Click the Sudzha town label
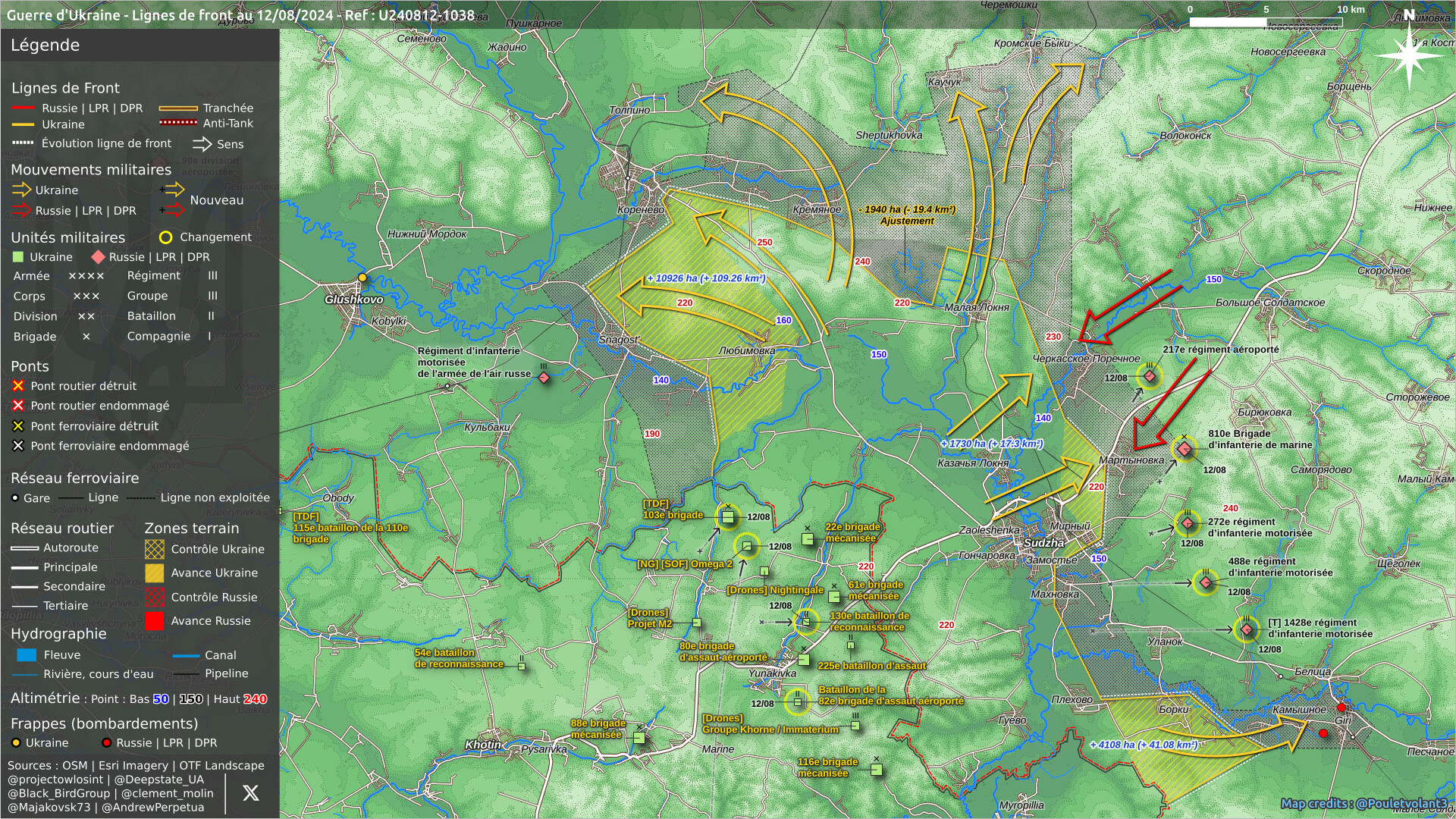 (x=1043, y=543)
